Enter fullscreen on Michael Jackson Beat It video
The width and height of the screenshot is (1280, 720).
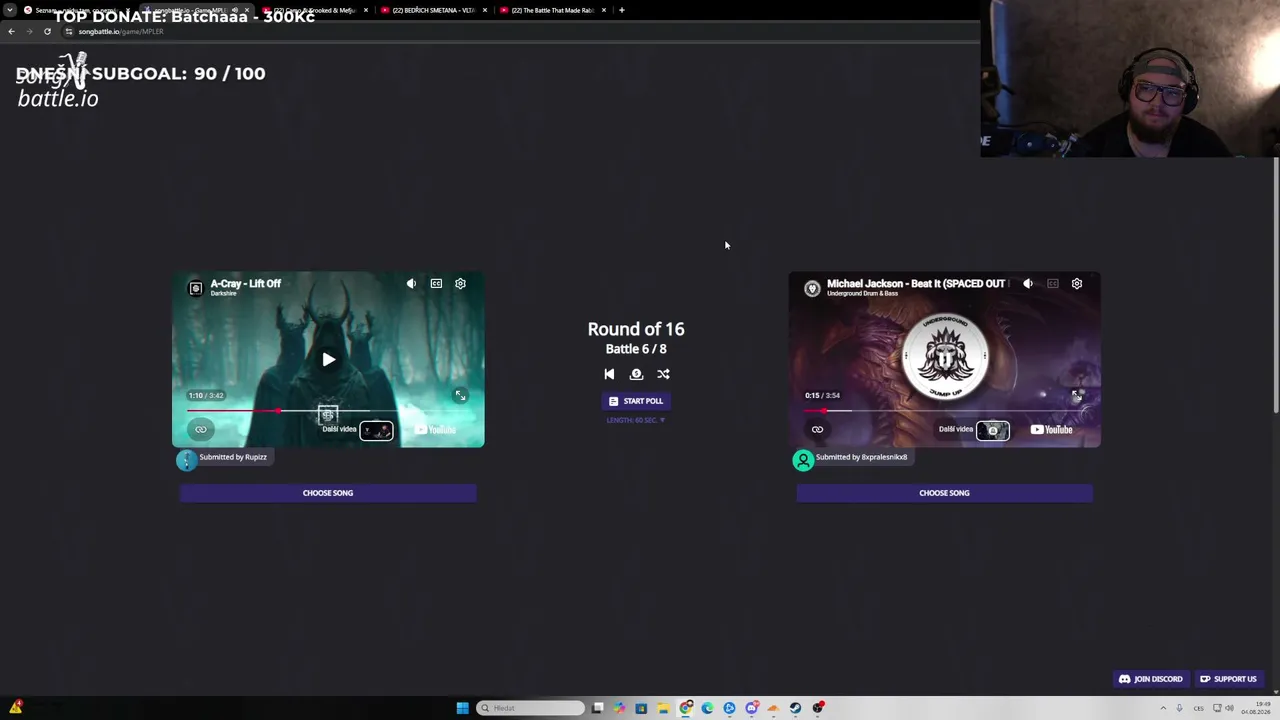tap(1077, 396)
